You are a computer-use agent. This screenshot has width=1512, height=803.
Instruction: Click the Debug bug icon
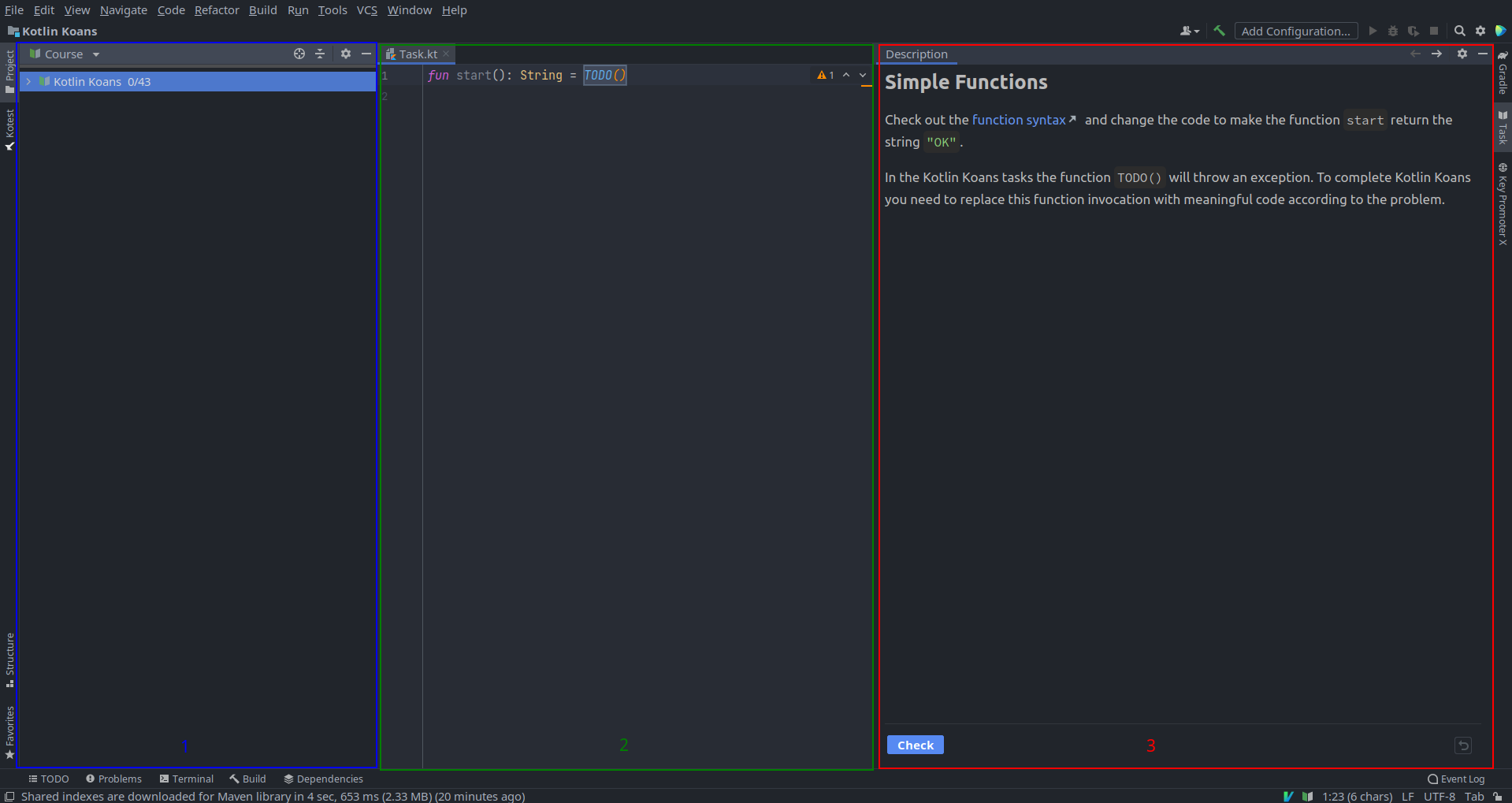tap(1393, 31)
